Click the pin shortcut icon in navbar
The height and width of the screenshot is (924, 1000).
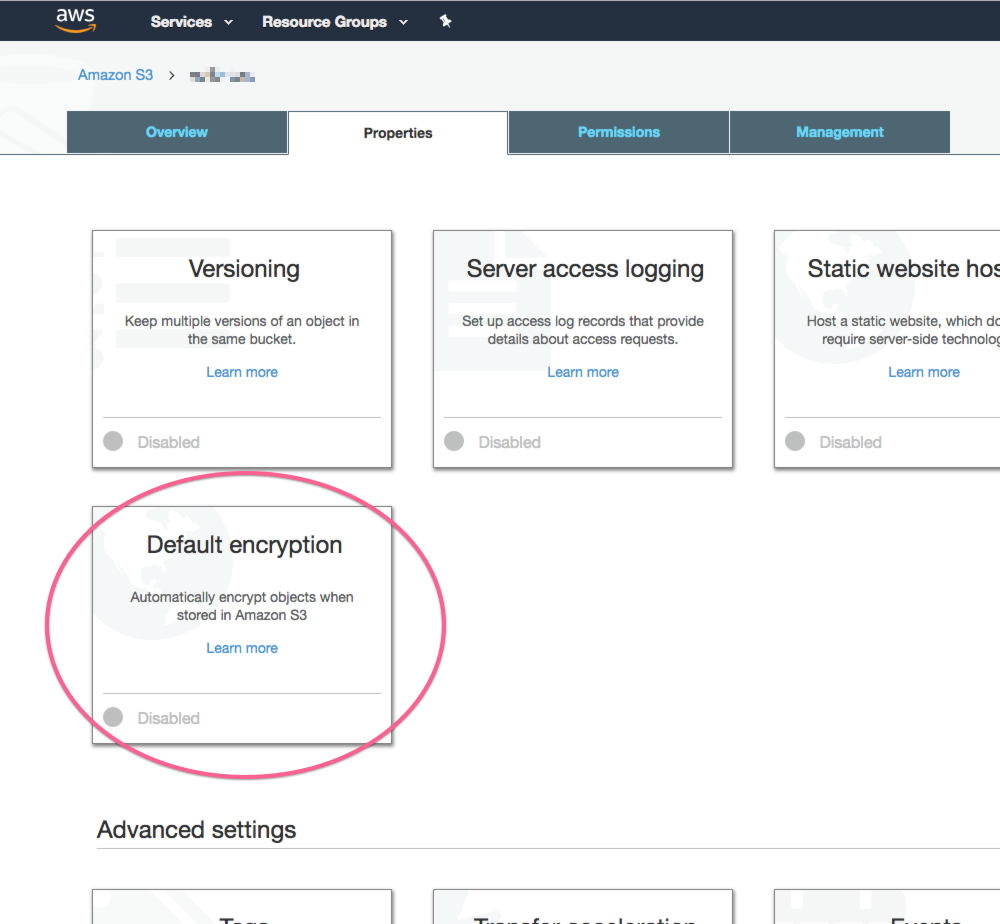tap(446, 21)
